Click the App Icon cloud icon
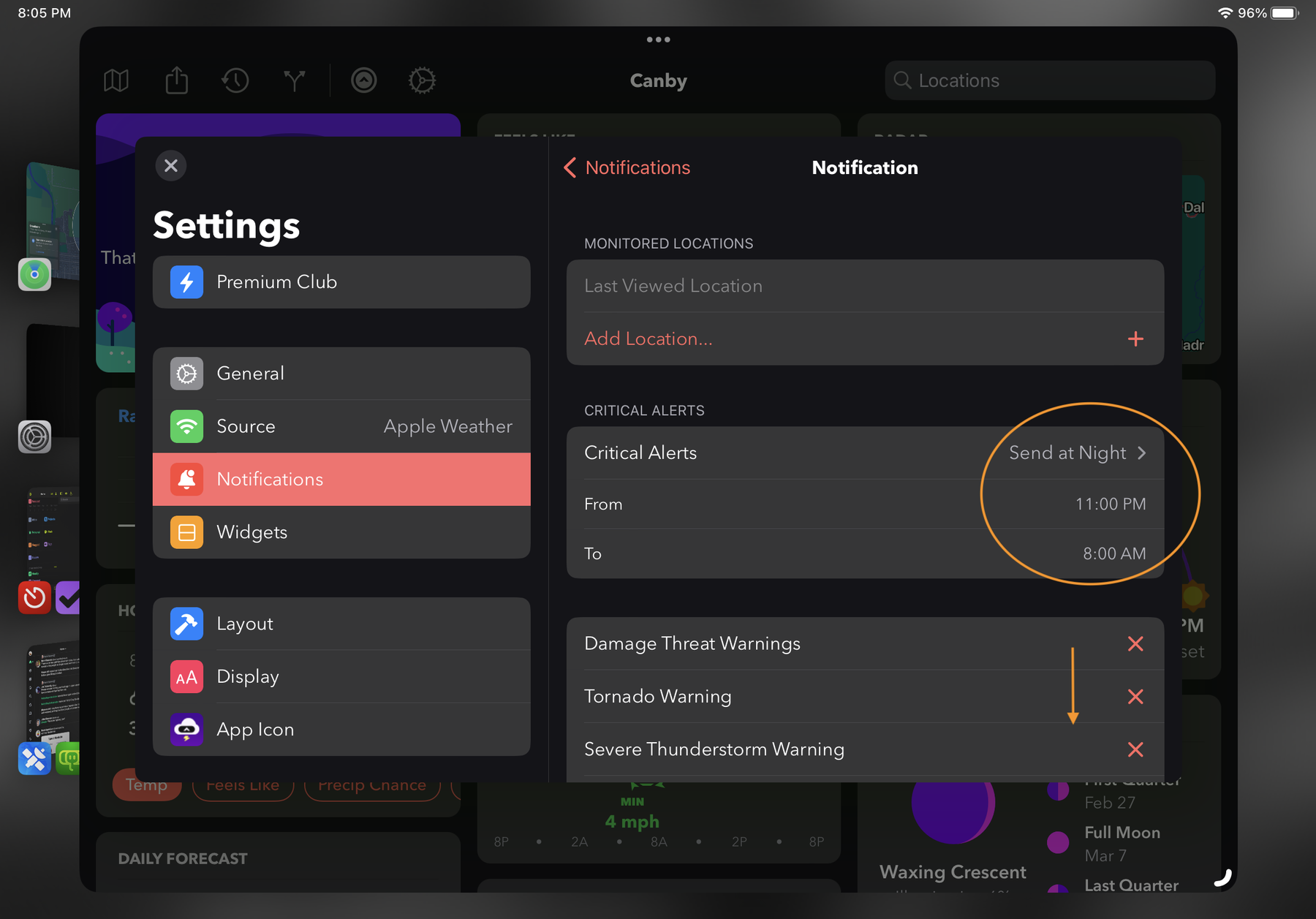 coord(186,729)
